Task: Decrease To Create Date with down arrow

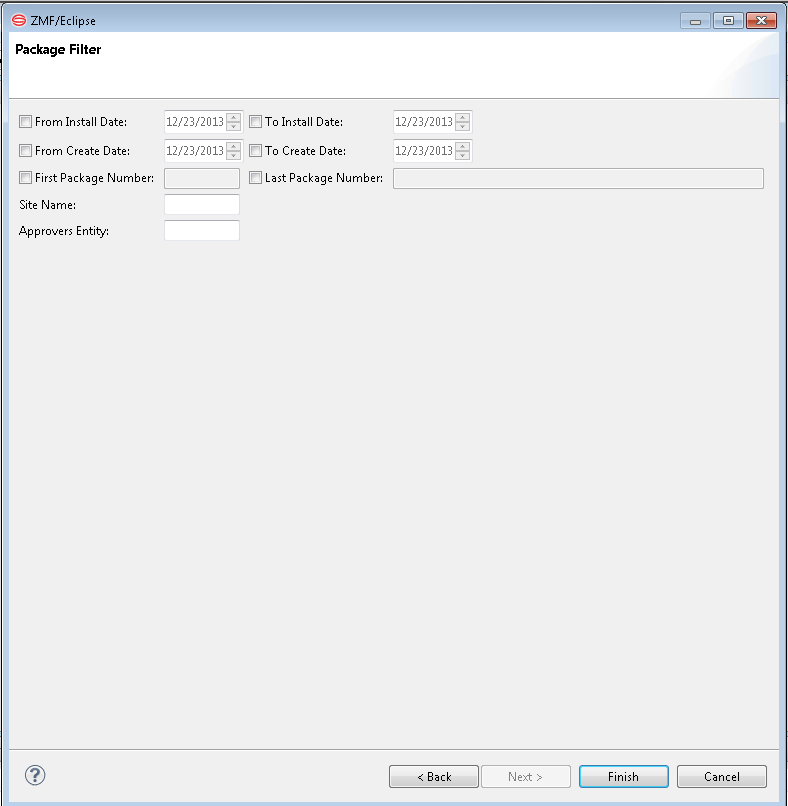Action: (x=463, y=155)
